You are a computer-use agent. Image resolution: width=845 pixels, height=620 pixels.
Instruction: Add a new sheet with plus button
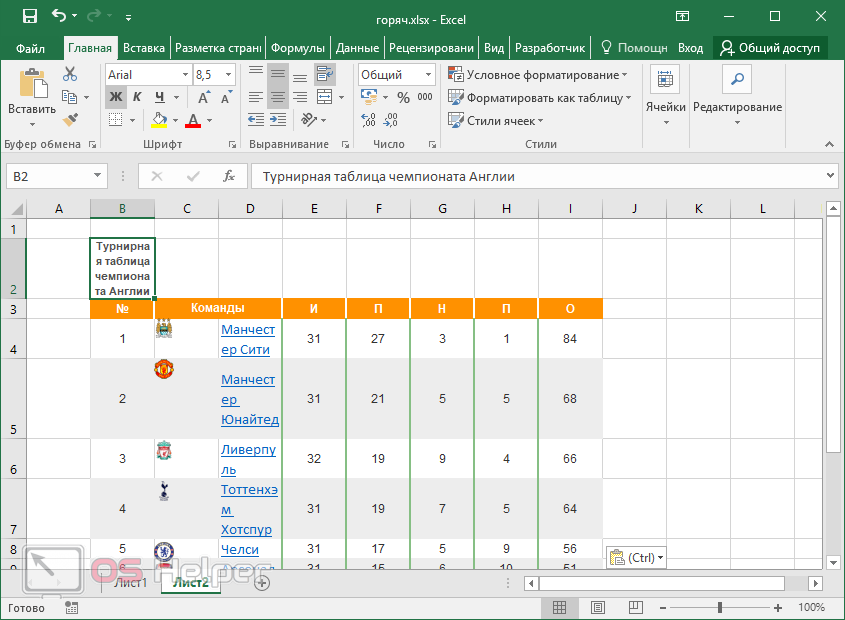point(262,583)
